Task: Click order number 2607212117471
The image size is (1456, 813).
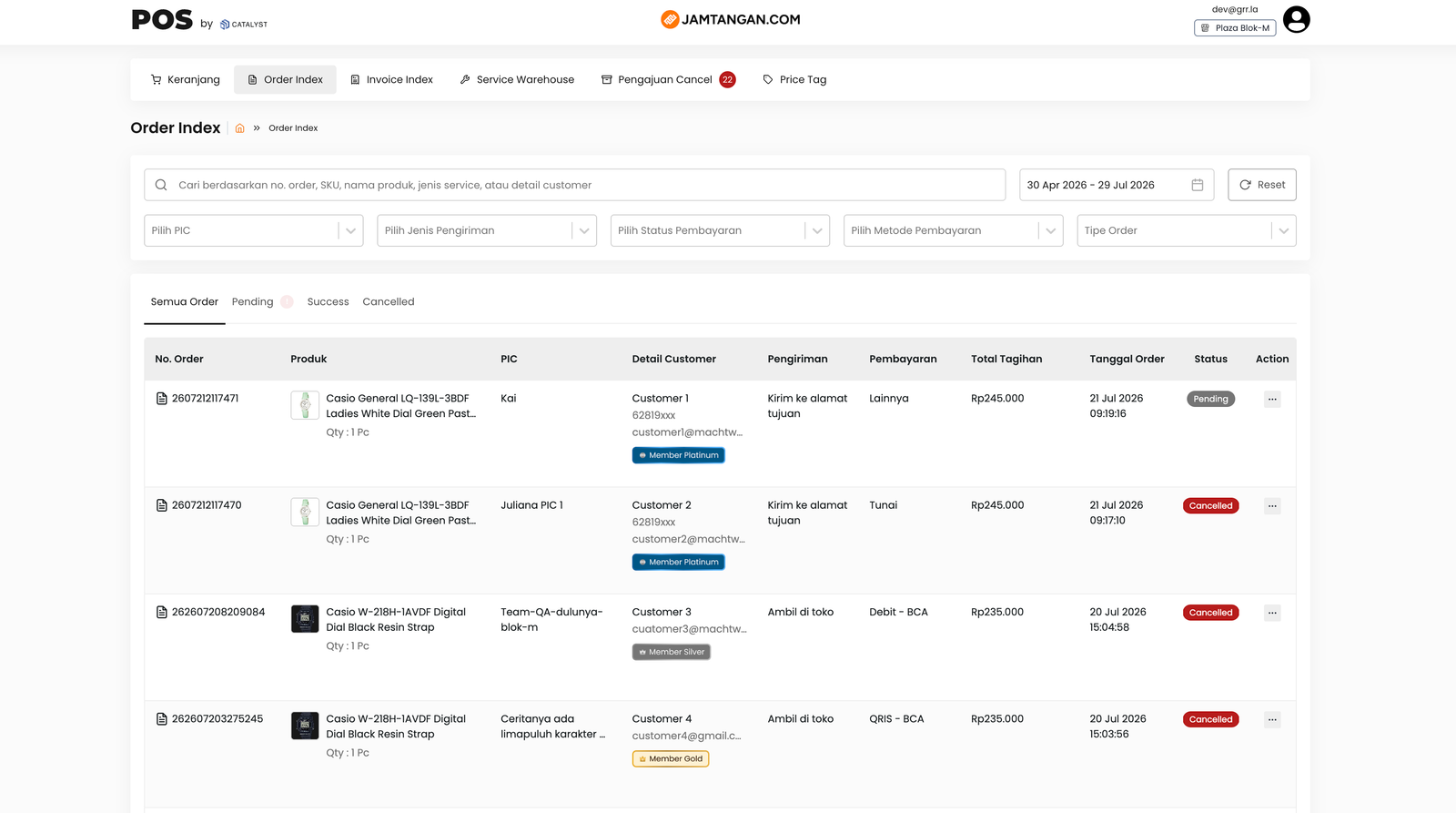Action: click(206, 399)
